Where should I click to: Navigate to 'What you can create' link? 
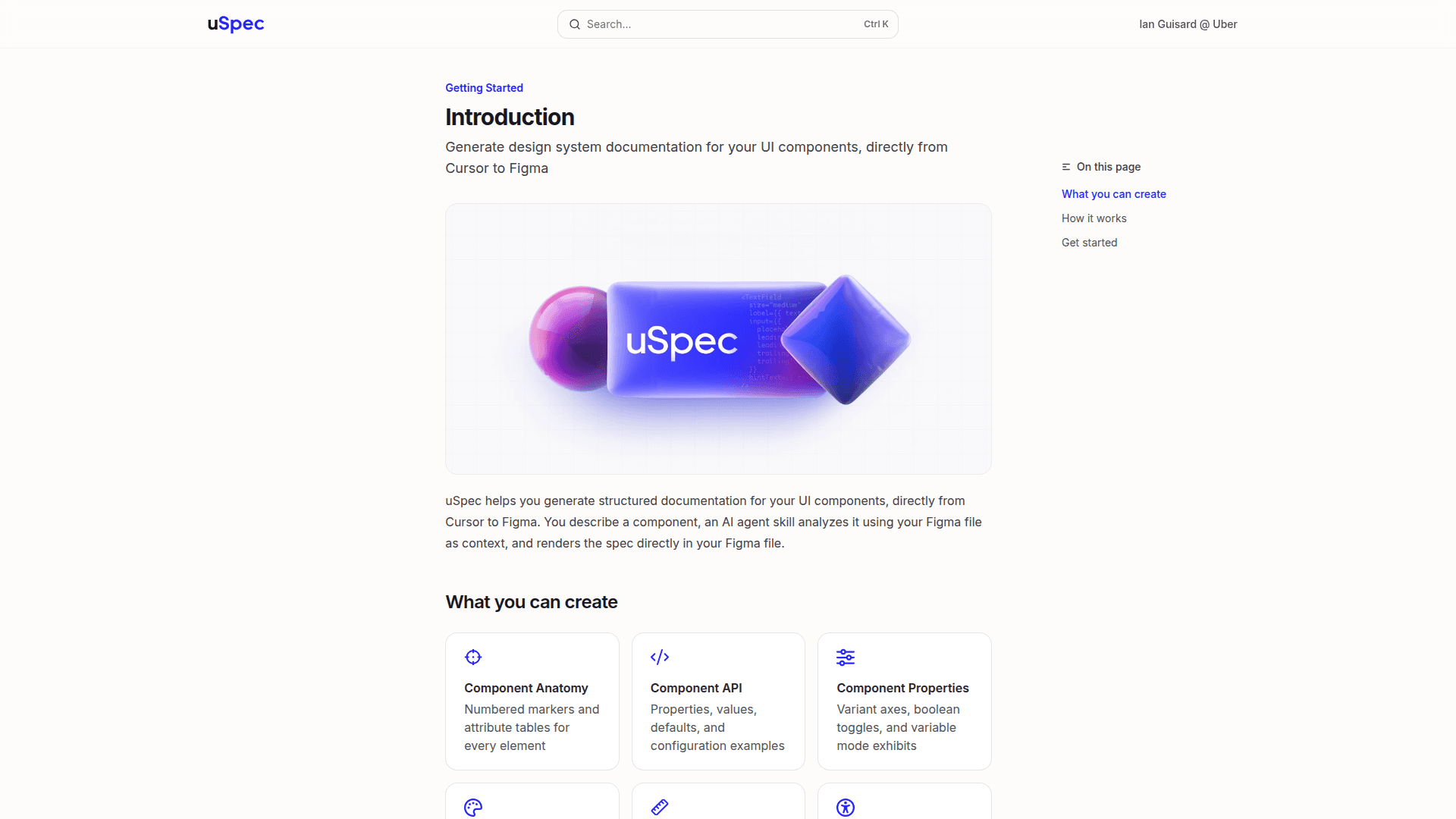pos(1113,193)
